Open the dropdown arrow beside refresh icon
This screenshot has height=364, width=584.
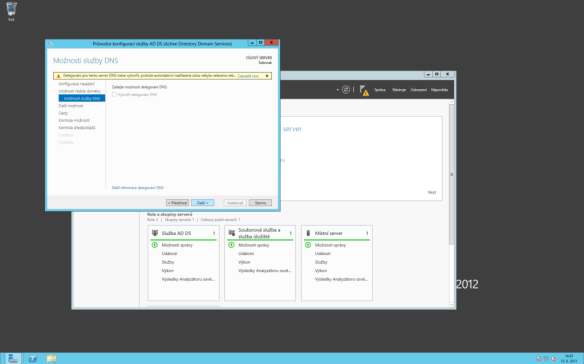click(337, 90)
